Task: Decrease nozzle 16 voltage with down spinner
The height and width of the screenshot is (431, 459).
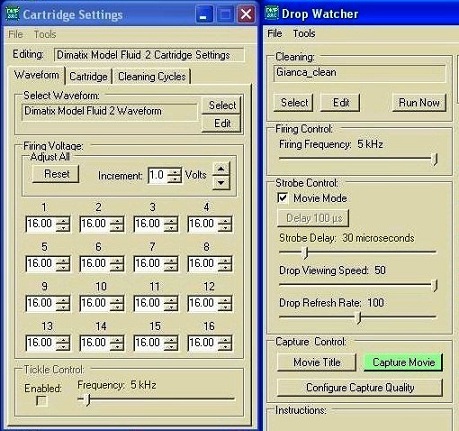Action: point(225,347)
